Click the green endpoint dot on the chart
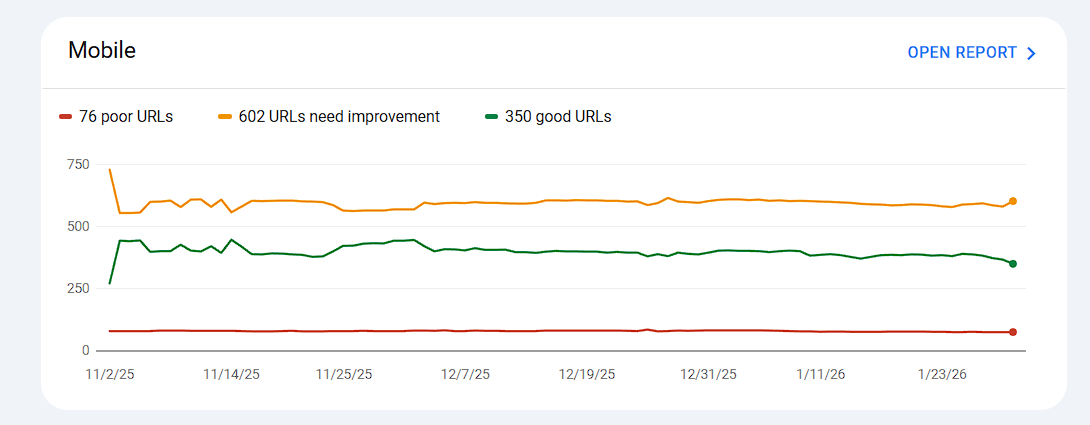 [1013, 263]
